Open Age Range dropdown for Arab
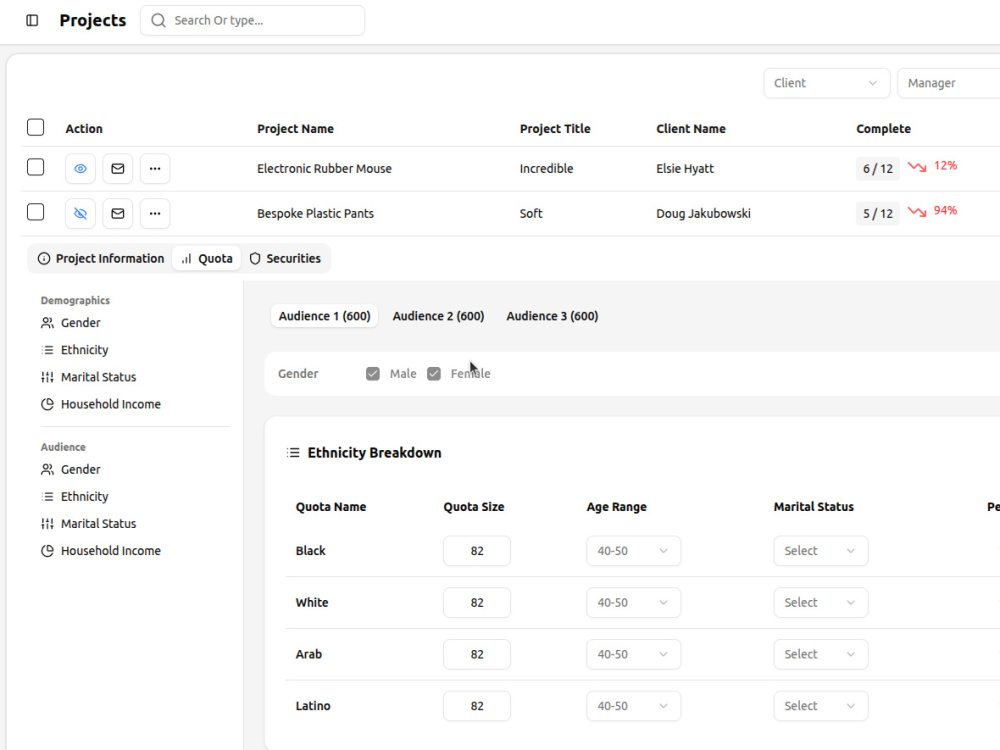Viewport: 1000px width, 750px height. tap(633, 654)
